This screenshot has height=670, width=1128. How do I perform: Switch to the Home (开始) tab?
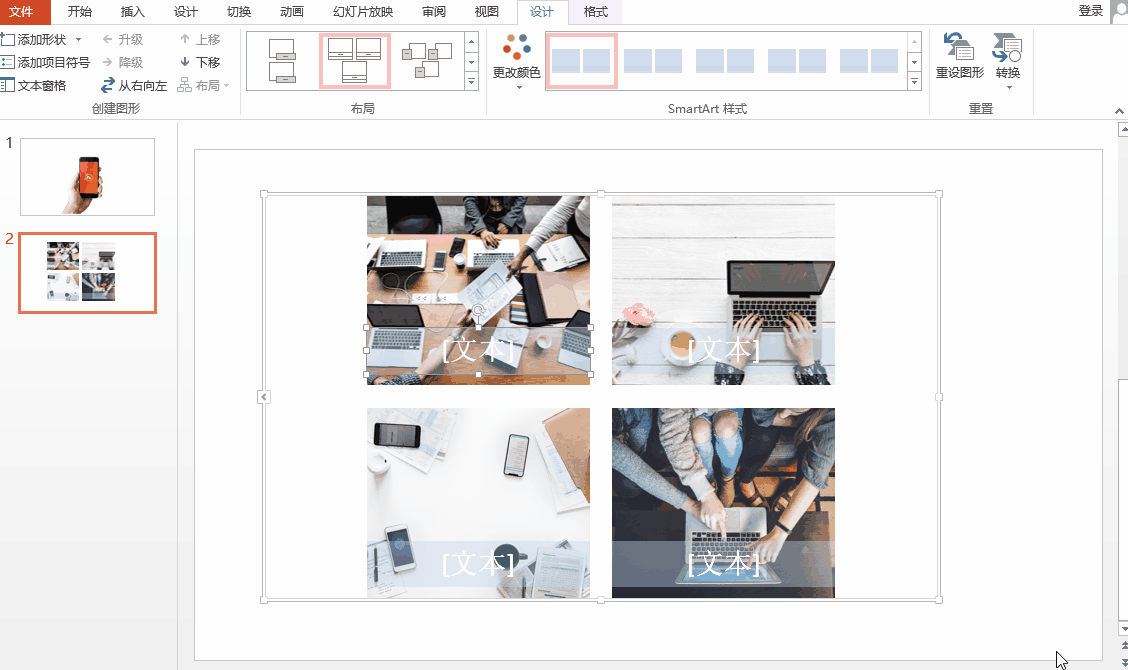click(80, 12)
